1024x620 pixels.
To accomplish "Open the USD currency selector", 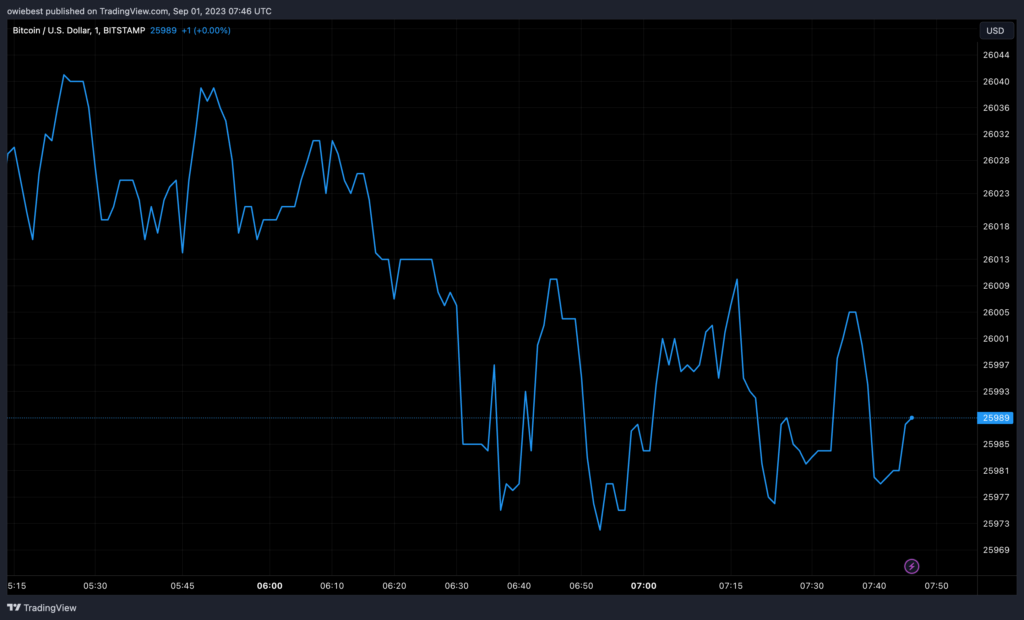I will (x=995, y=31).
